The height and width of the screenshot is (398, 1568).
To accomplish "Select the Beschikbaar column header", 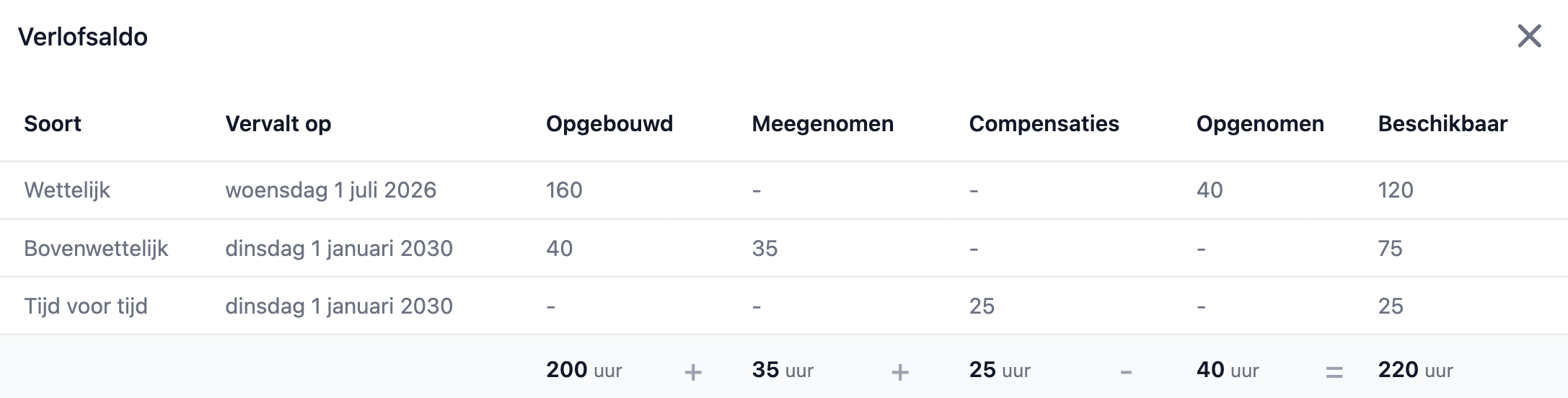I will [1443, 124].
